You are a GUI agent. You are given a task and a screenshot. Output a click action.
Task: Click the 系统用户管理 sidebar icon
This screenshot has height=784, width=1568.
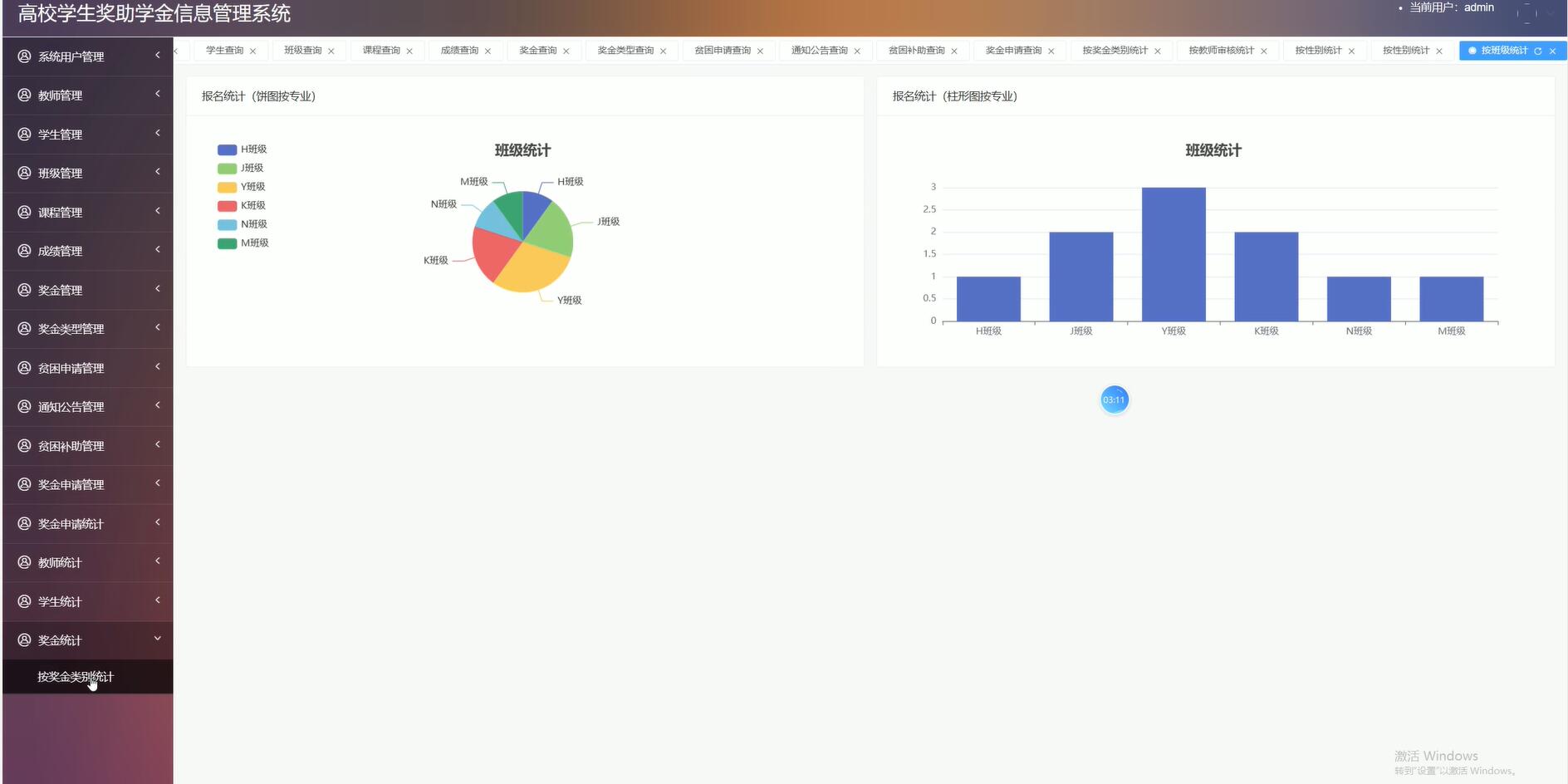[22, 56]
